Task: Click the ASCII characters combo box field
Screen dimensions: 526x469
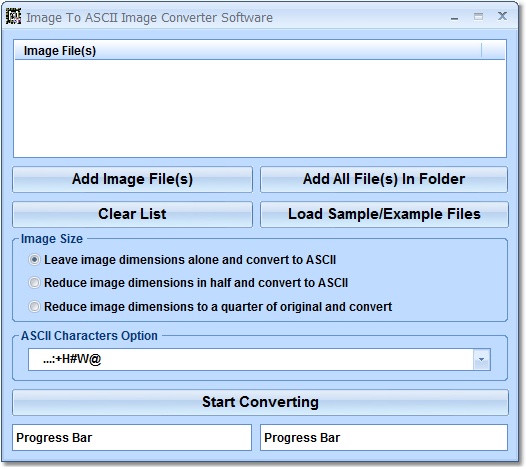Action: tap(259, 359)
